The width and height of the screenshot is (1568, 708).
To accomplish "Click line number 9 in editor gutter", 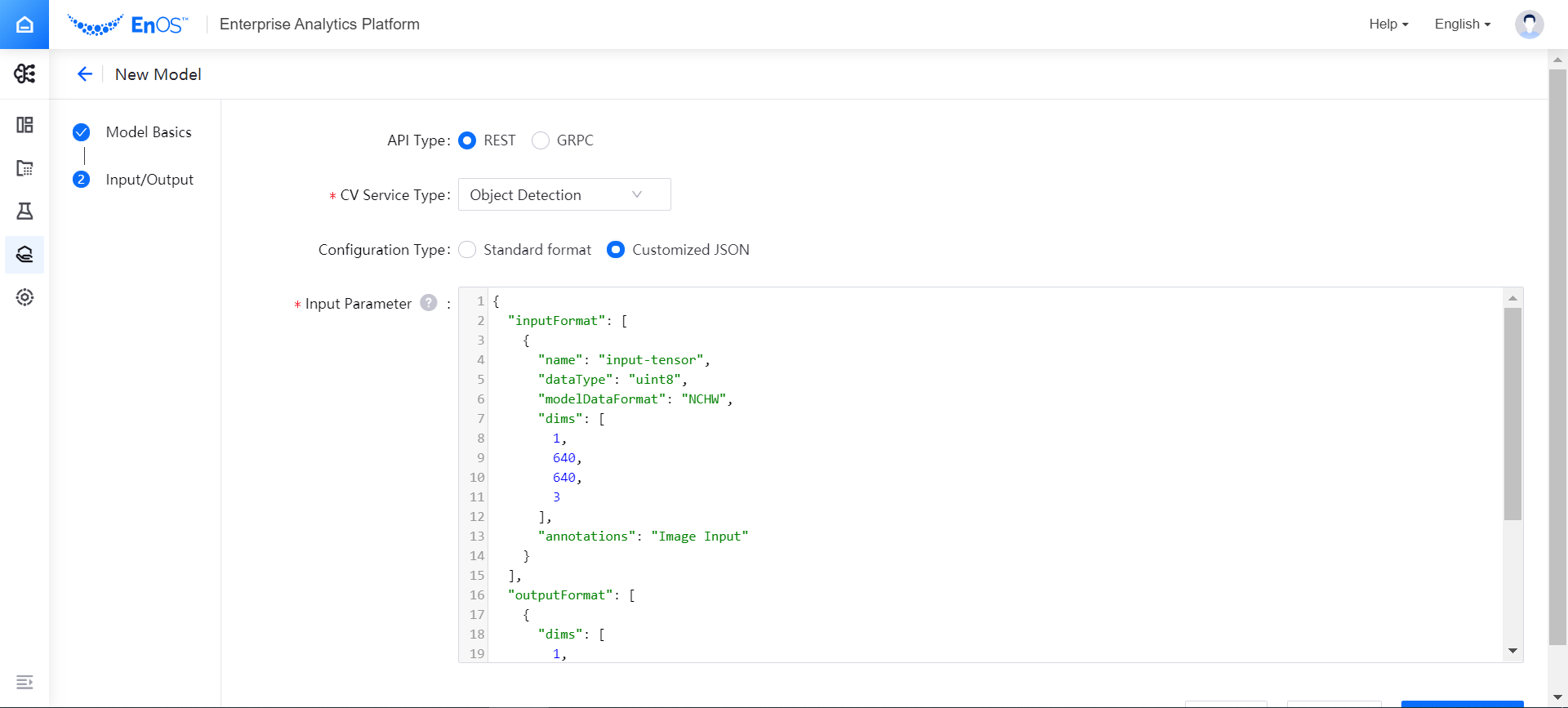I will 480,458.
